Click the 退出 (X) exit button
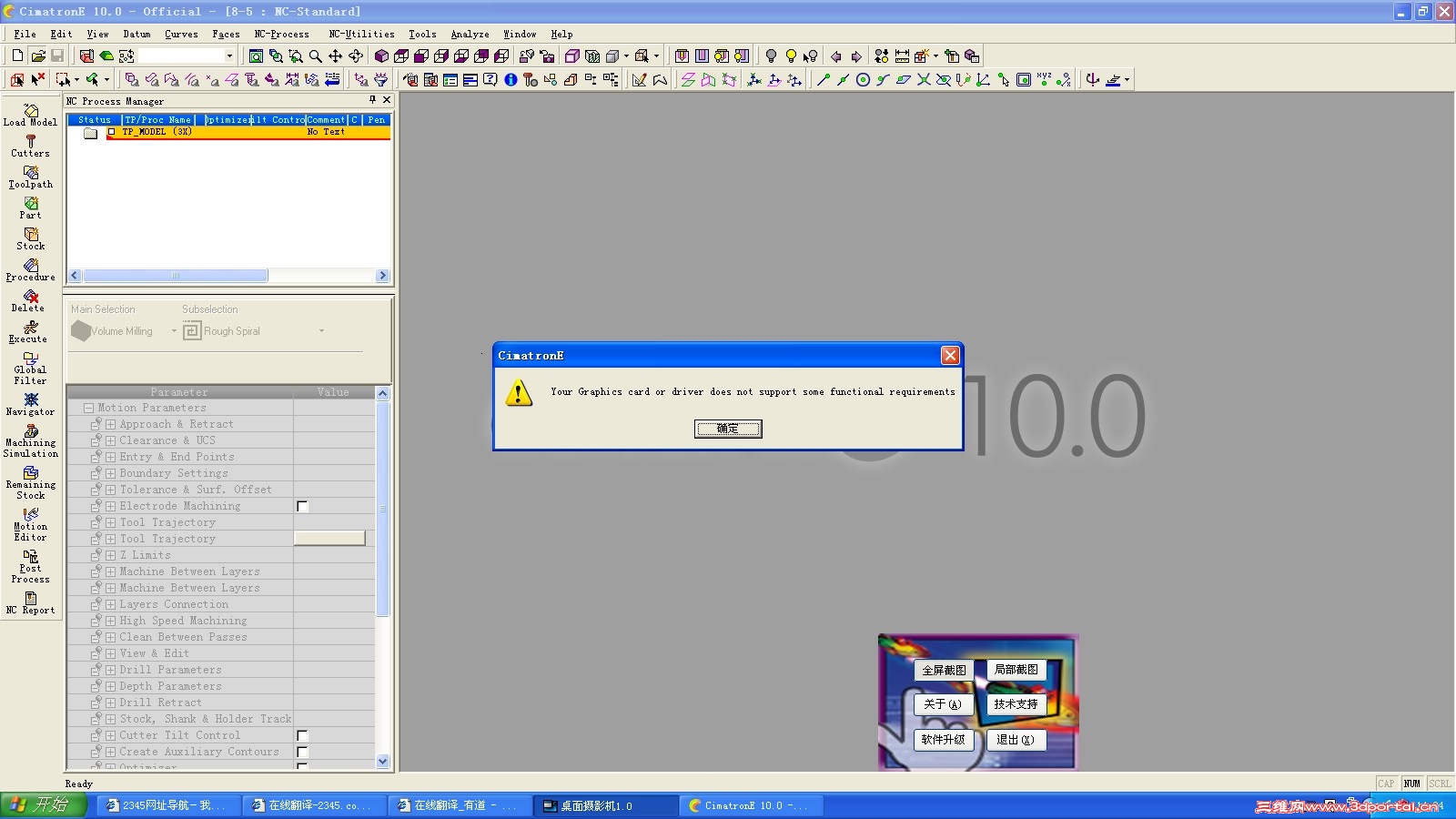Viewport: 1456px width, 819px height. 1016,740
